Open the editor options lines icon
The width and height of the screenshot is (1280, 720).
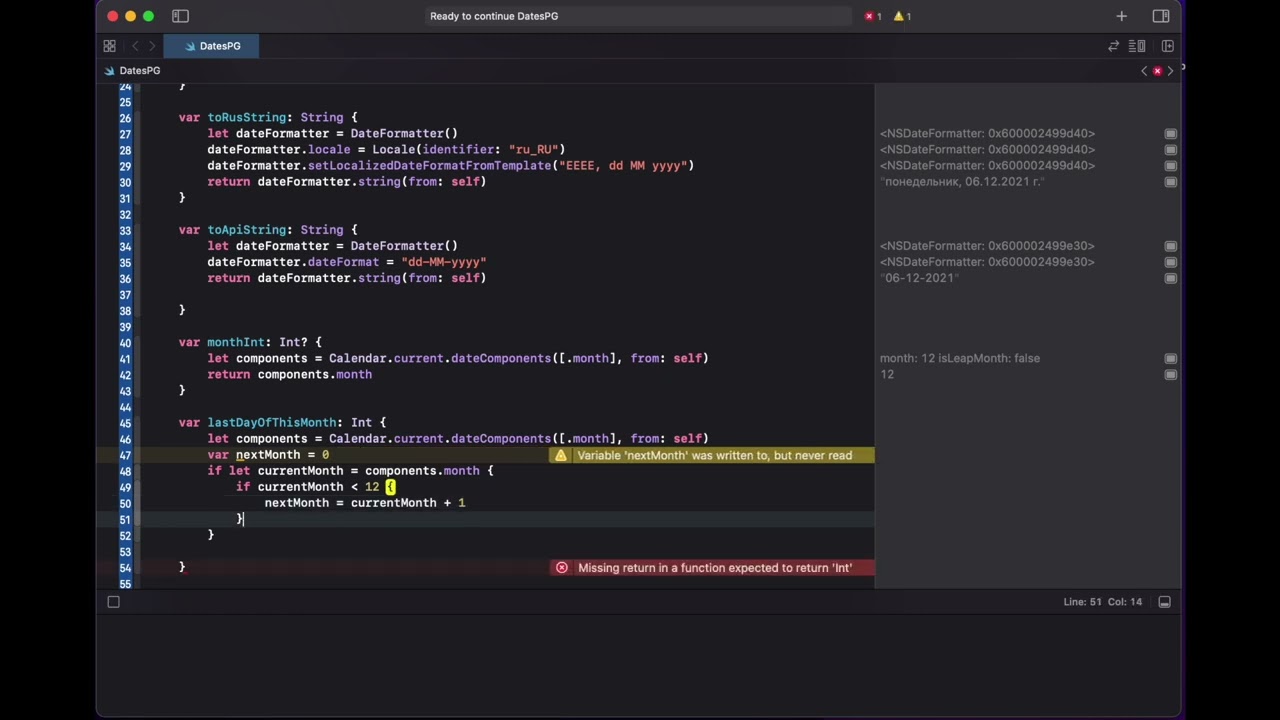click(x=1137, y=46)
